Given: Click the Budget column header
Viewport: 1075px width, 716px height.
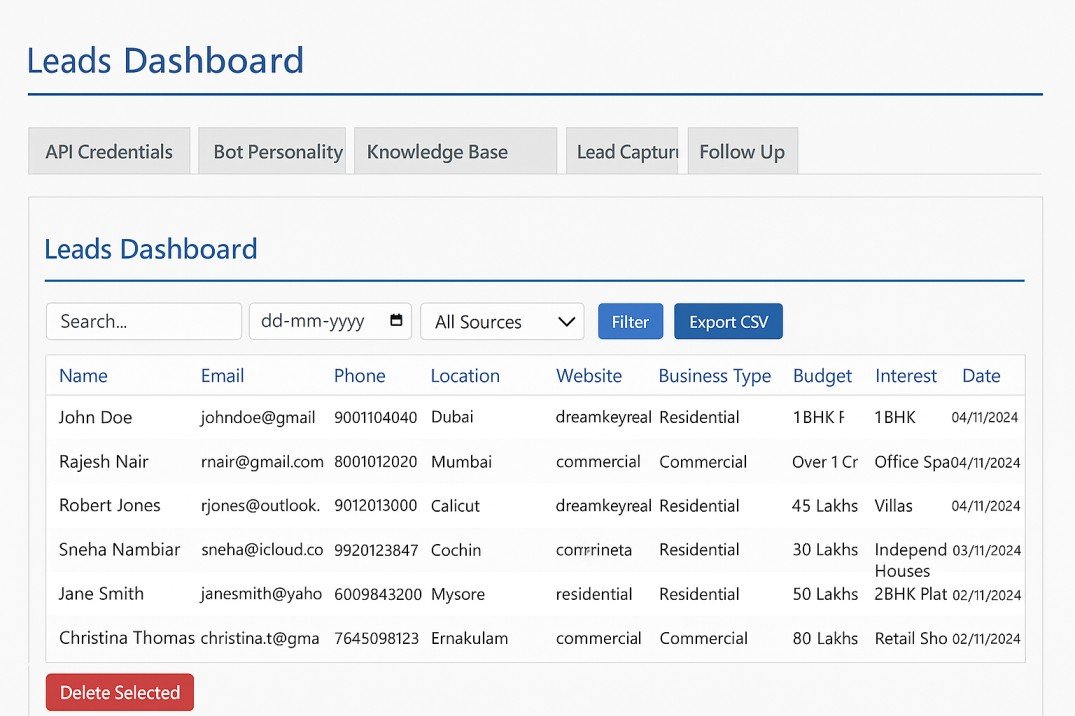Looking at the screenshot, I should click(822, 376).
